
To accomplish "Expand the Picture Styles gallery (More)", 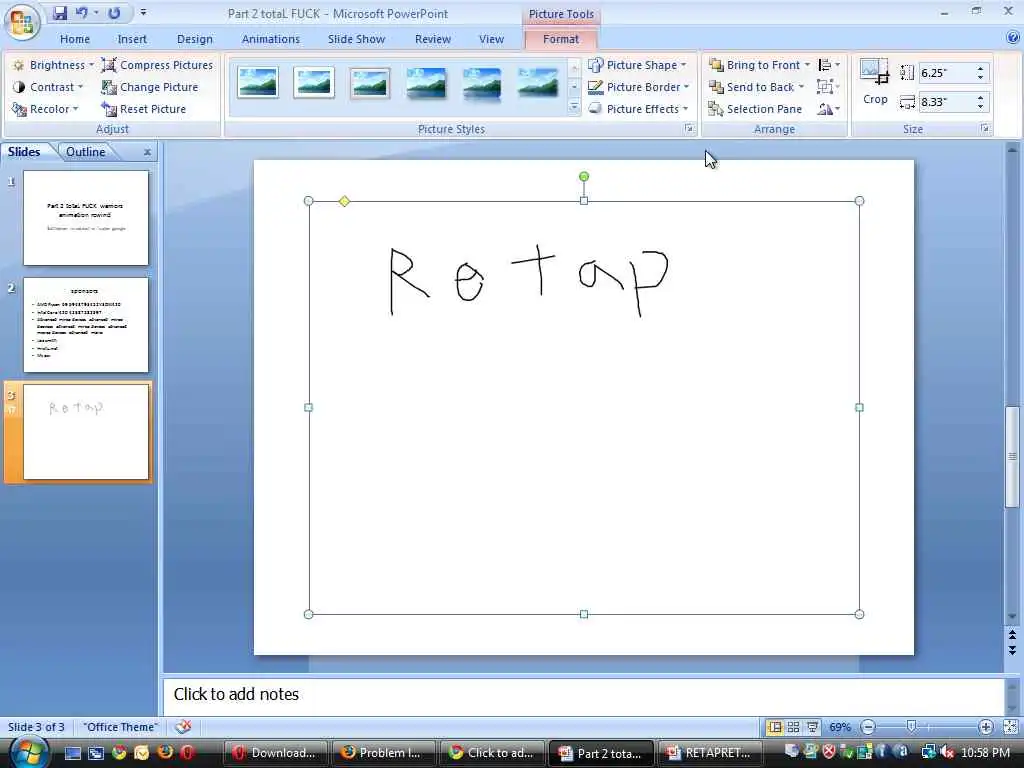I will [x=574, y=107].
